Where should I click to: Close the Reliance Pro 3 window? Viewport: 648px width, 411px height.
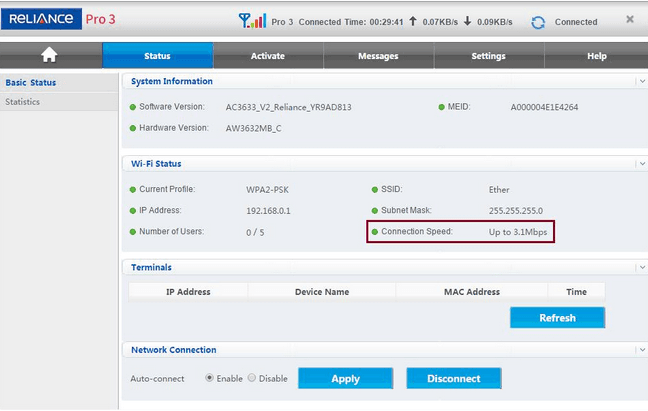click(x=630, y=19)
